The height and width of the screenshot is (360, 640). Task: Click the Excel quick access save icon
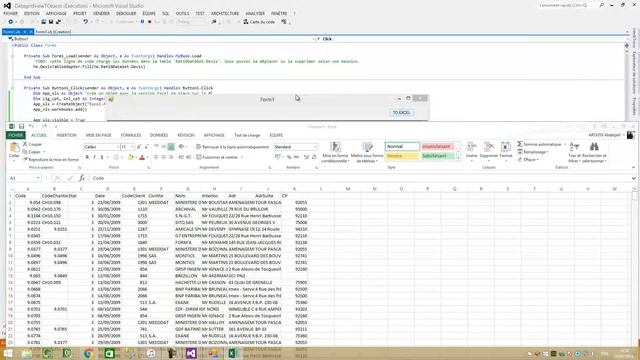[22, 127]
